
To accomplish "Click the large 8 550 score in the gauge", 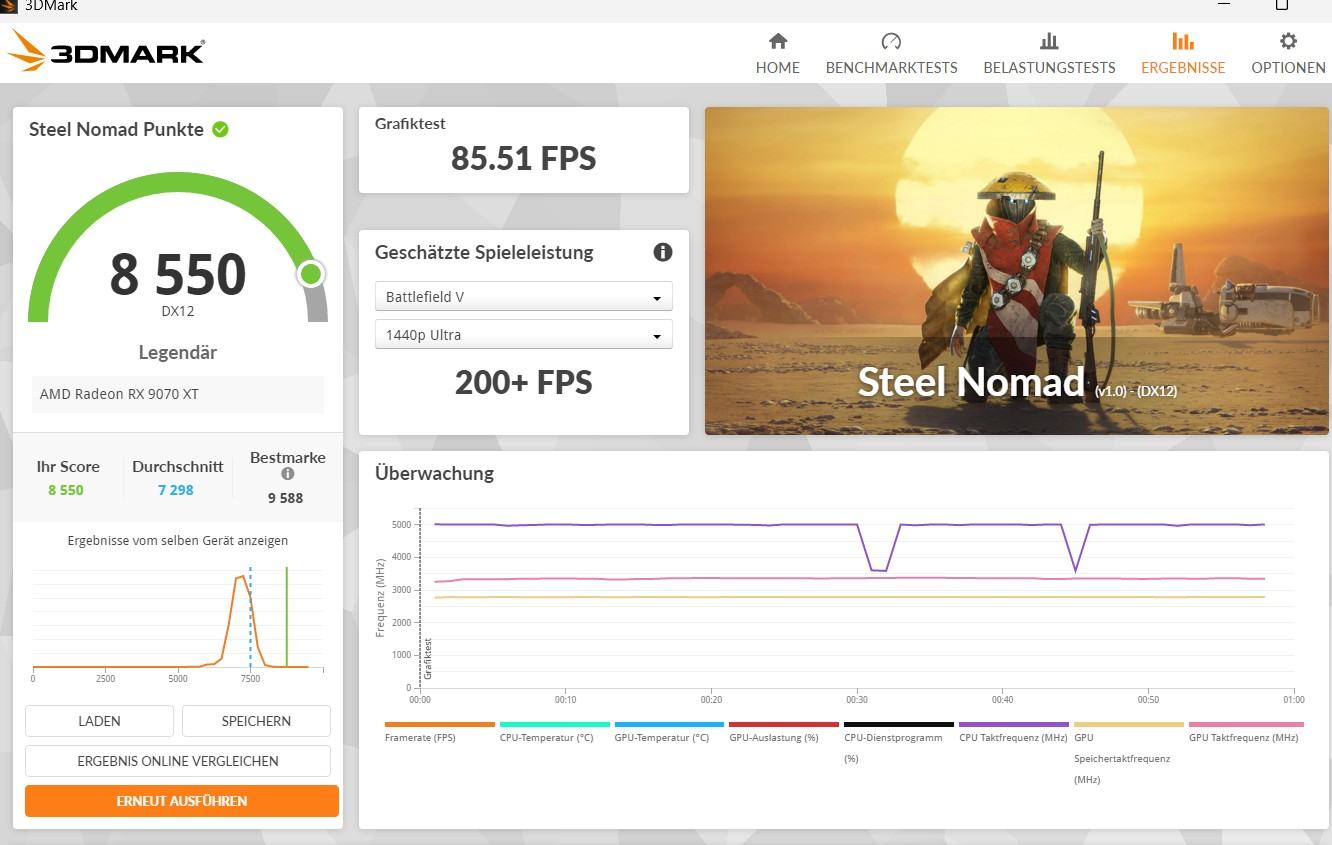I will point(178,274).
